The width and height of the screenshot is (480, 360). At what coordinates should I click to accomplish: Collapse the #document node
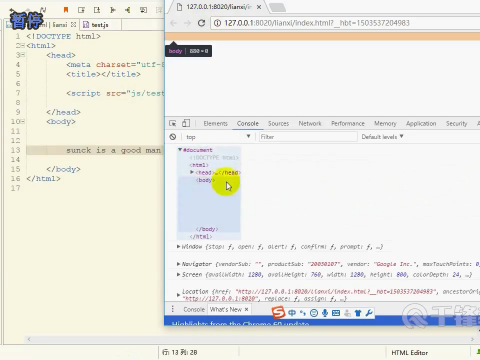point(180,150)
